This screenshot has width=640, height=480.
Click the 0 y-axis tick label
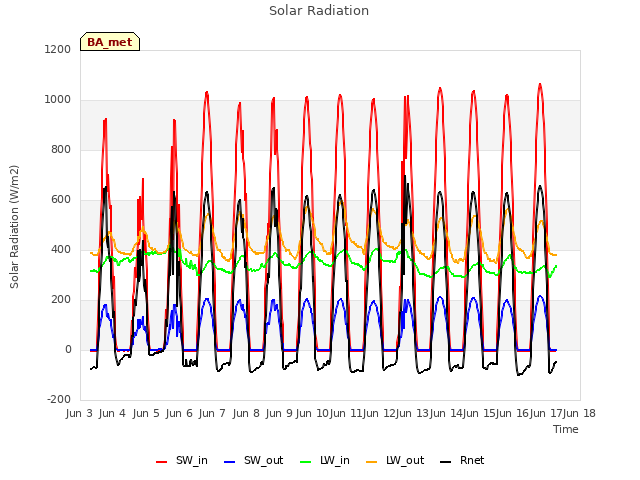click(68, 349)
